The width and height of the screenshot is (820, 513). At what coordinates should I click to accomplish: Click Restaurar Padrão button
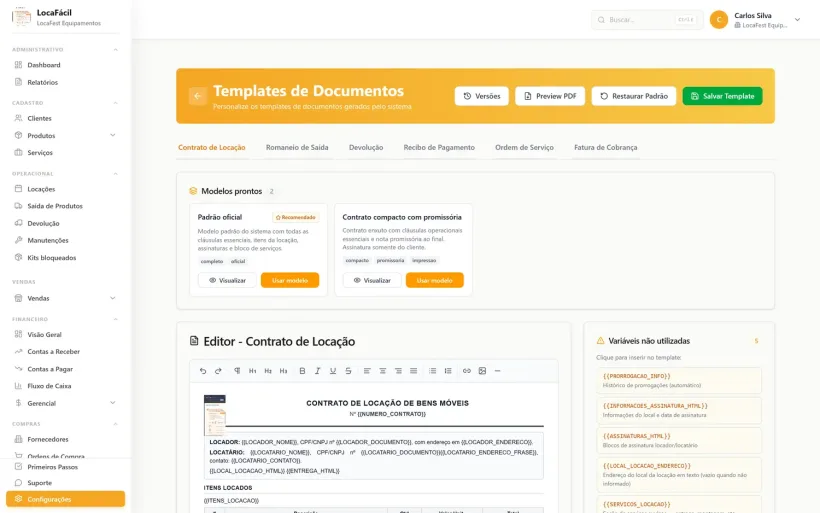[634, 96]
